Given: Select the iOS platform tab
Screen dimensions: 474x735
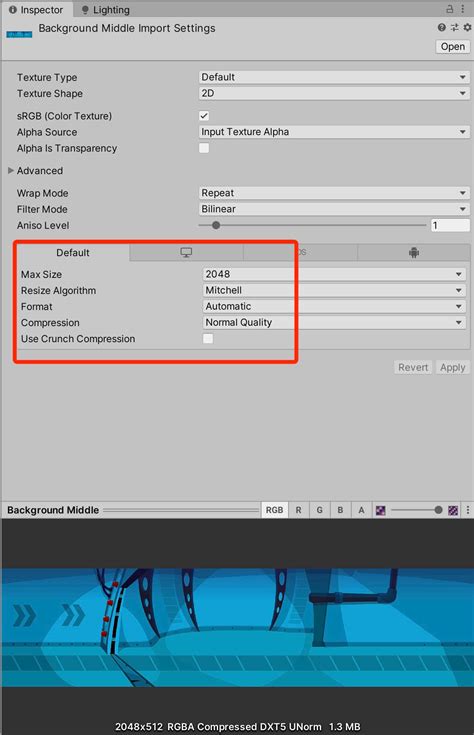Looking at the screenshot, I should point(301,253).
